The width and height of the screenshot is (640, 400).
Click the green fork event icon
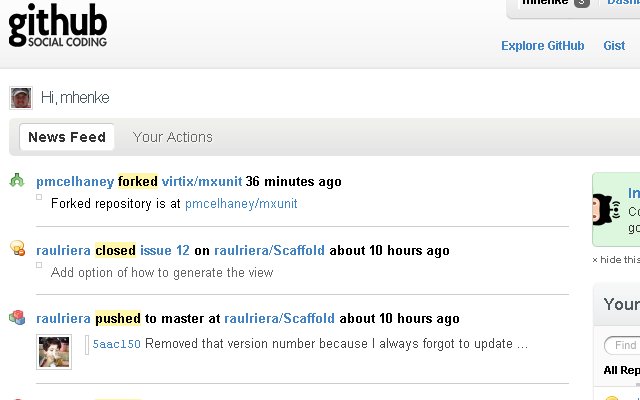click(17, 180)
